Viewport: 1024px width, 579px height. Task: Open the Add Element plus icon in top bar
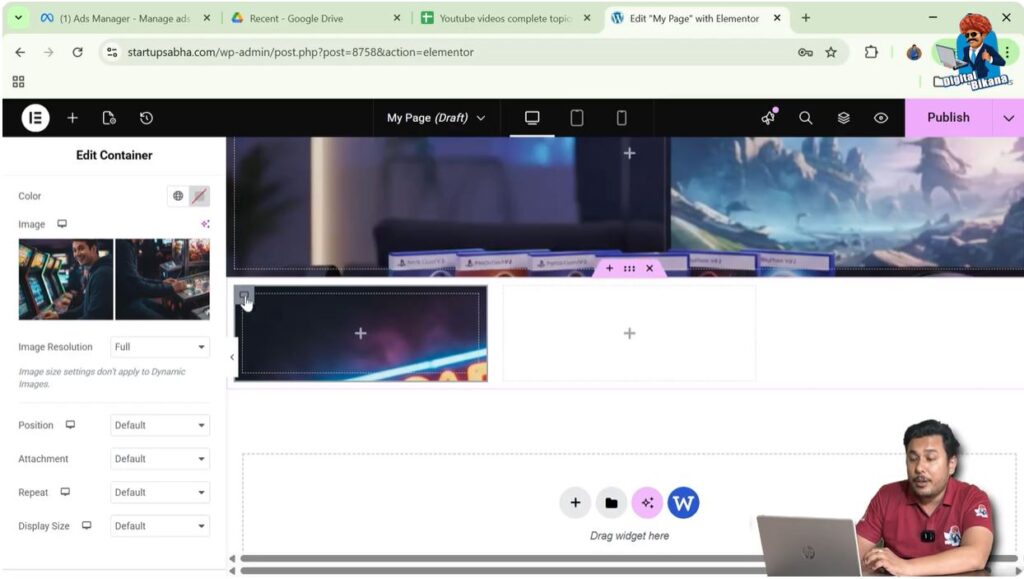tap(72, 118)
